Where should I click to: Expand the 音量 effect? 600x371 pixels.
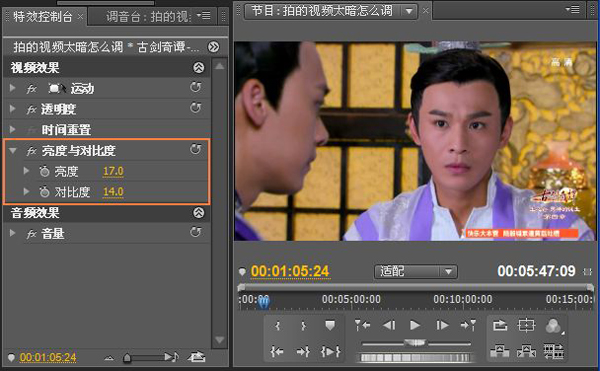[13, 233]
